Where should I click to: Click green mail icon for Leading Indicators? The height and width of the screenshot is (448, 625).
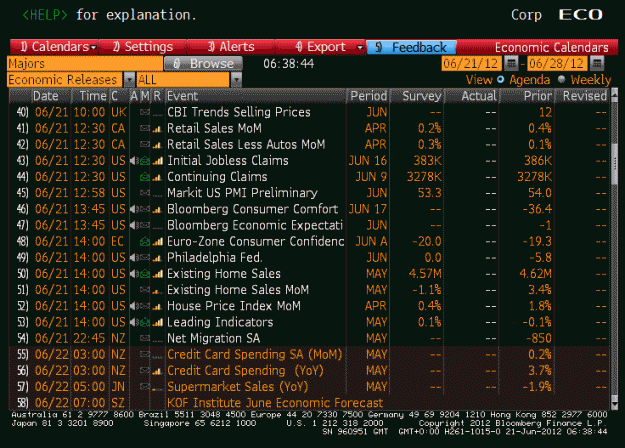[x=145, y=322]
